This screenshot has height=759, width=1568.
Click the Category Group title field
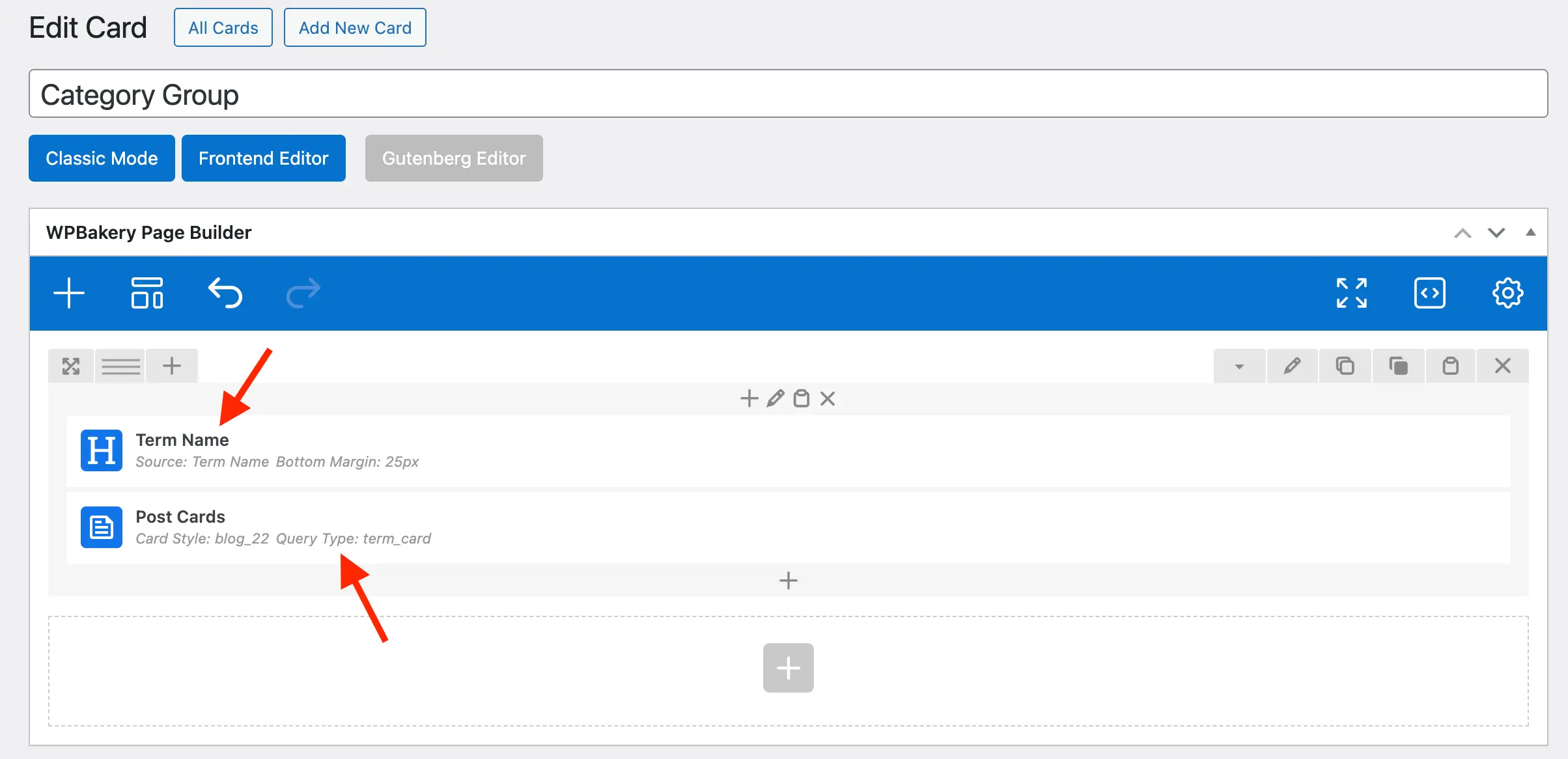[x=788, y=94]
